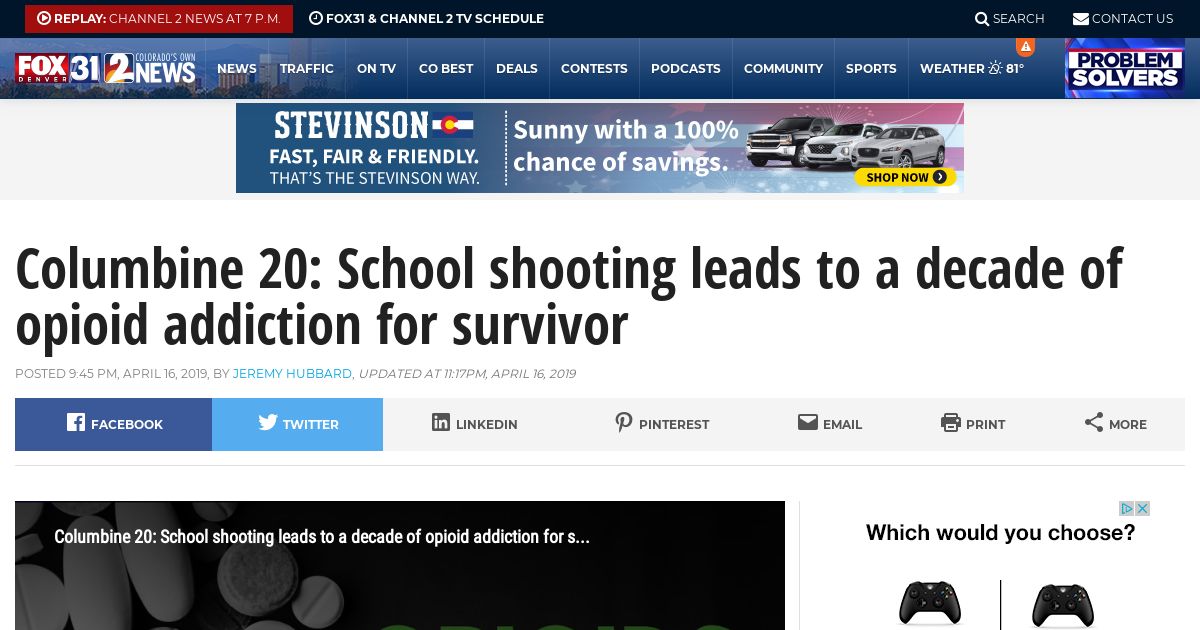Click the orange weather alert triangle
The image size is (1200, 630).
[x=1025, y=47]
